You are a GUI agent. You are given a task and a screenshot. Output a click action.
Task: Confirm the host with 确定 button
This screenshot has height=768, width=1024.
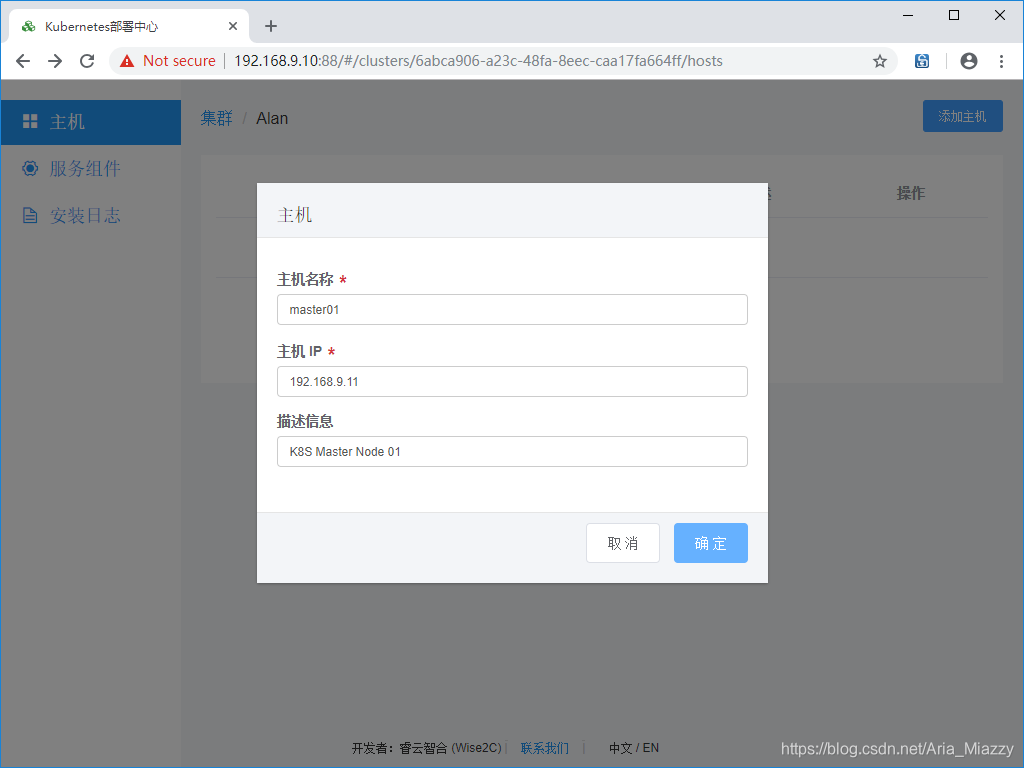(x=711, y=543)
